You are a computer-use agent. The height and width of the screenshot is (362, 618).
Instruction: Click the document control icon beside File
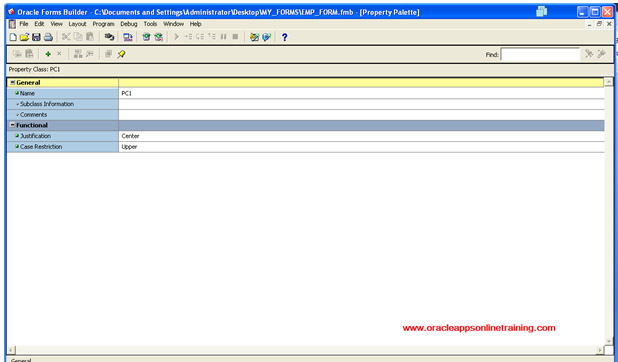(12, 24)
